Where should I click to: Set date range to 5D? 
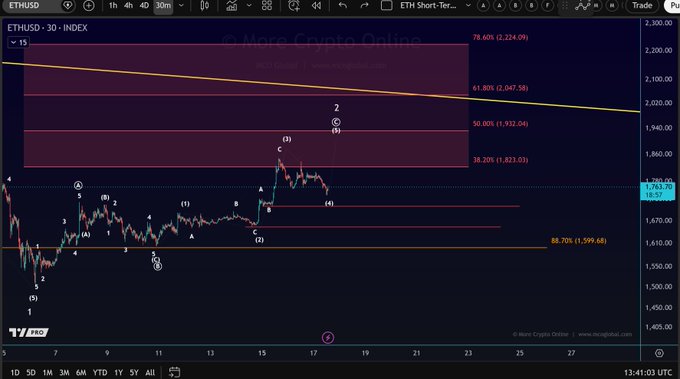tap(31, 372)
